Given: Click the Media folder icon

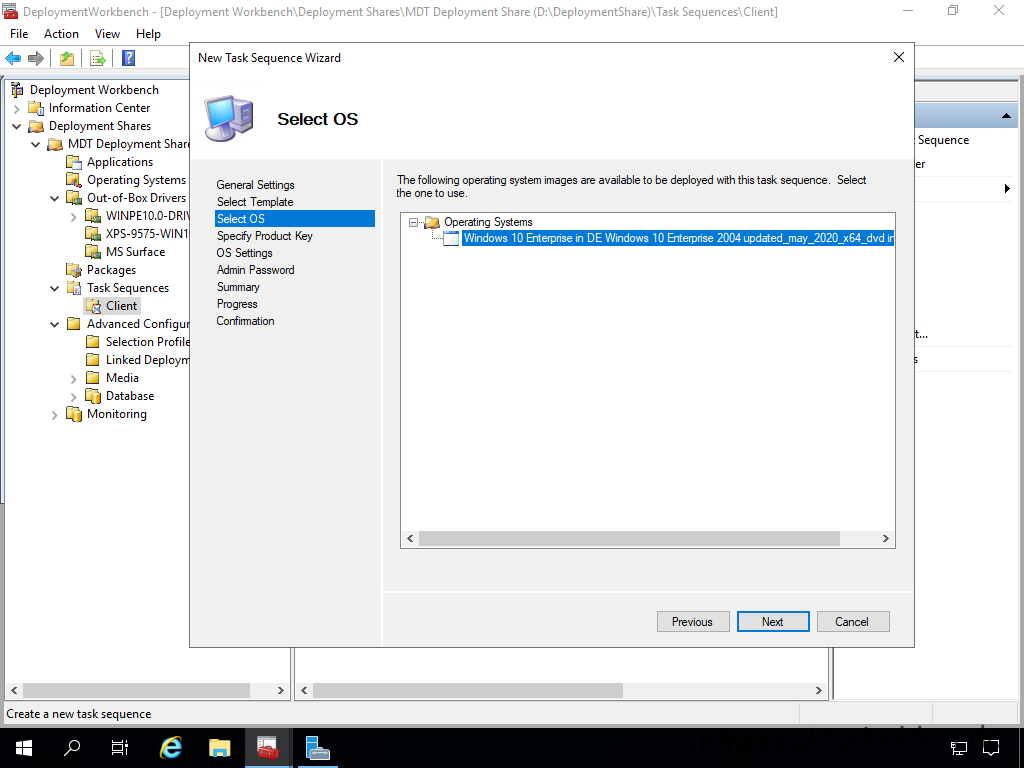Looking at the screenshot, I should tap(93, 378).
